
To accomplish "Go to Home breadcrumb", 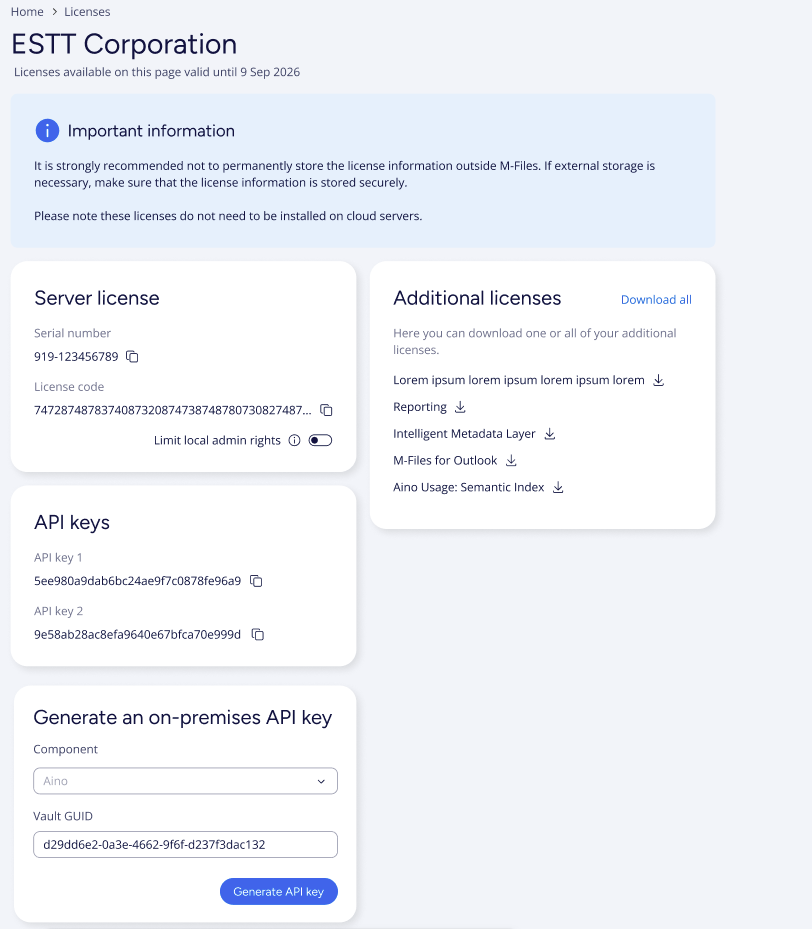I will click(x=27, y=12).
